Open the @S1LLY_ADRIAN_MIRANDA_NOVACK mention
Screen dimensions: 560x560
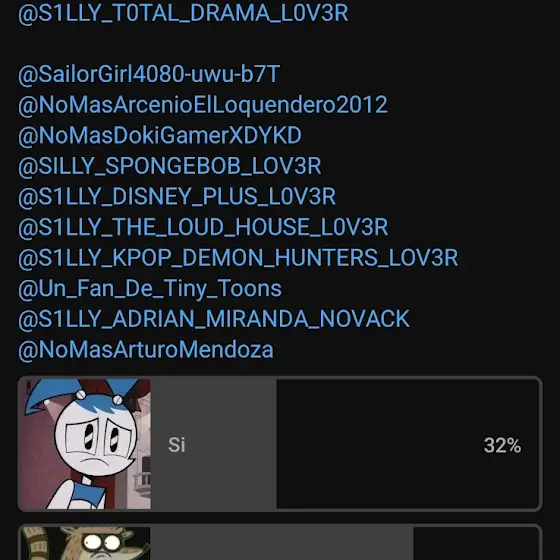(214, 319)
